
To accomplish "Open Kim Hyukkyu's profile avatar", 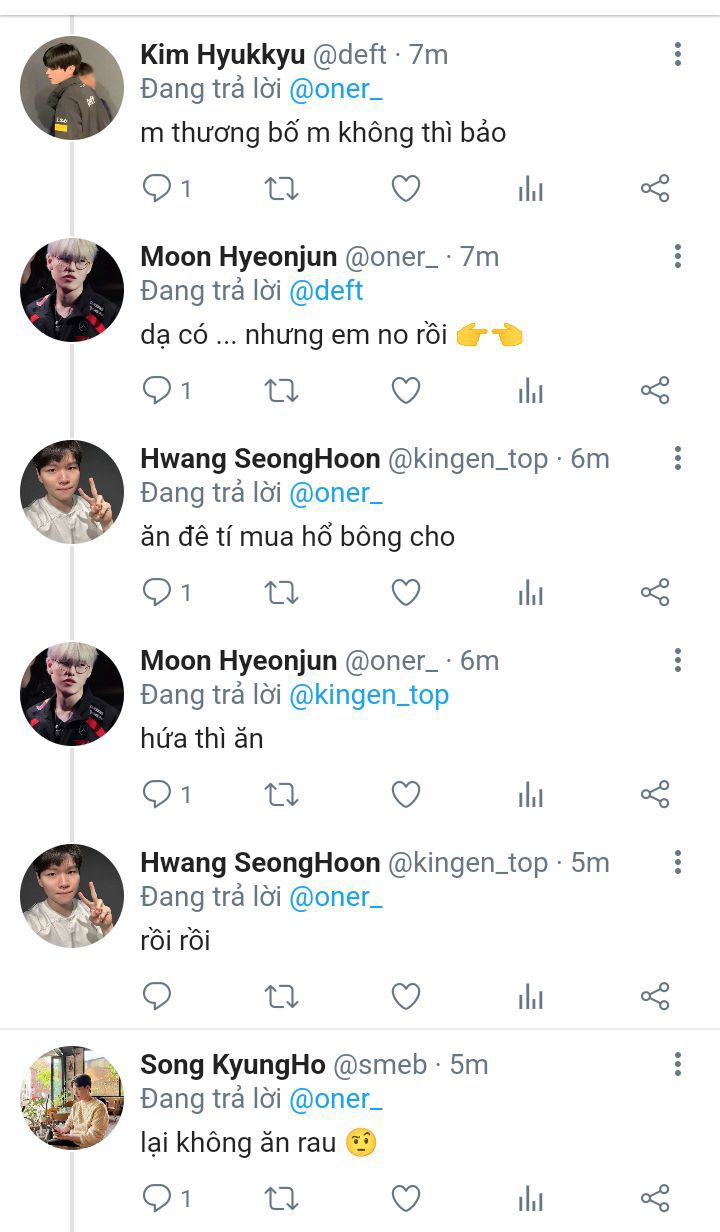I will coord(72,88).
